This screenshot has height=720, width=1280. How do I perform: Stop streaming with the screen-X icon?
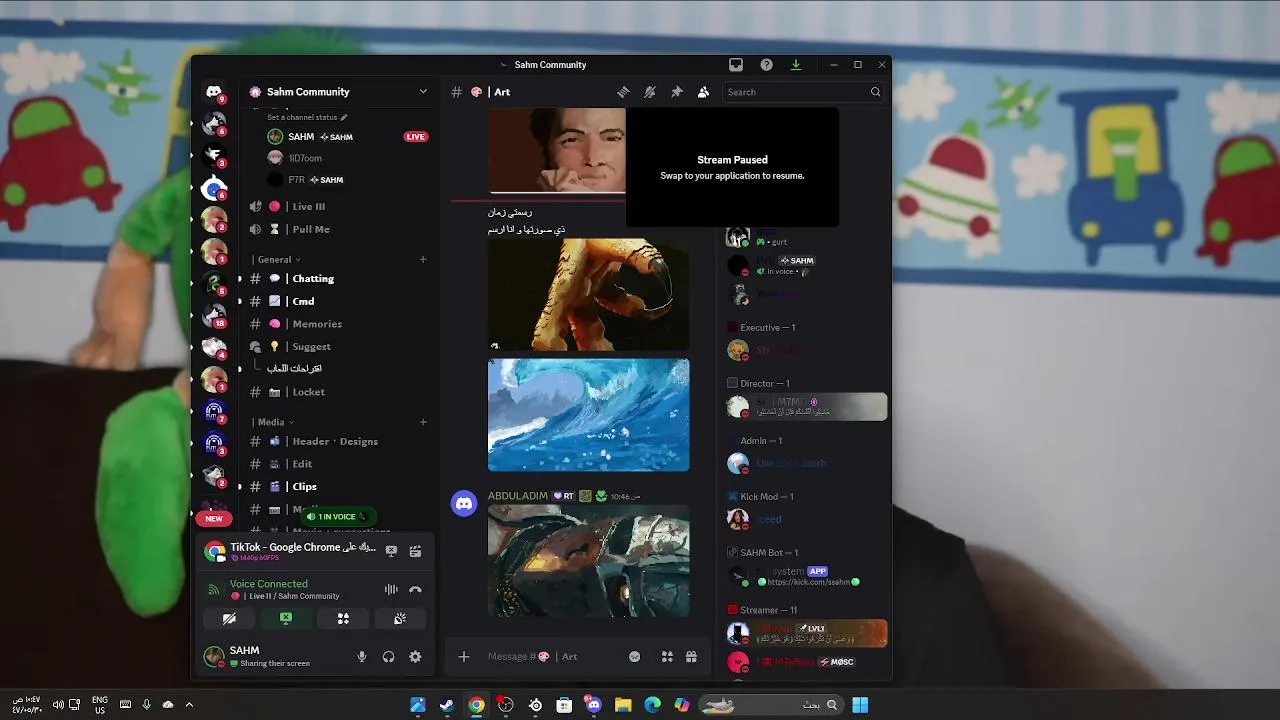(x=391, y=551)
